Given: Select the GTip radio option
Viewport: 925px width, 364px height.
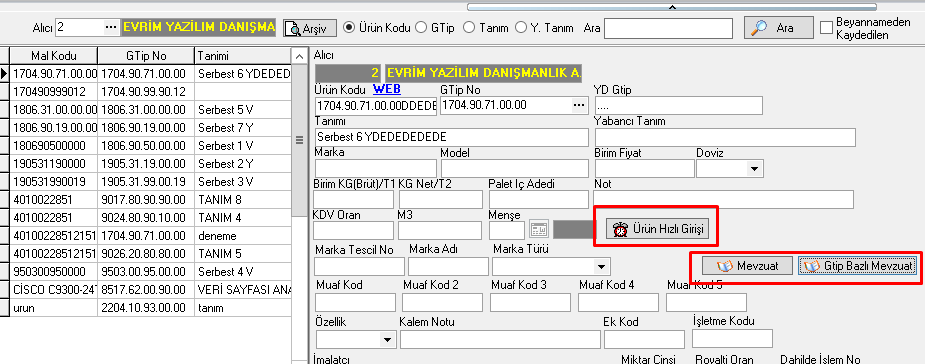Looking at the screenshot, I should [x=421, y=27].
